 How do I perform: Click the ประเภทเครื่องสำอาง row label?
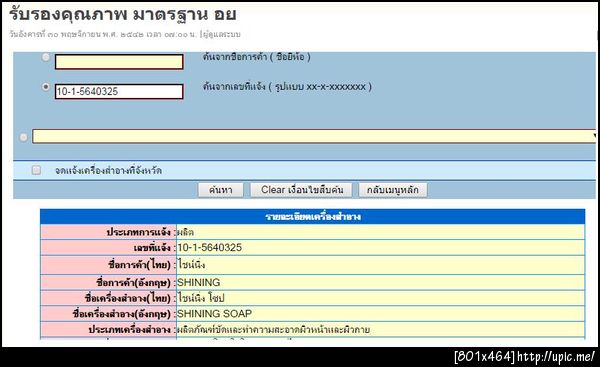(129, 329)
